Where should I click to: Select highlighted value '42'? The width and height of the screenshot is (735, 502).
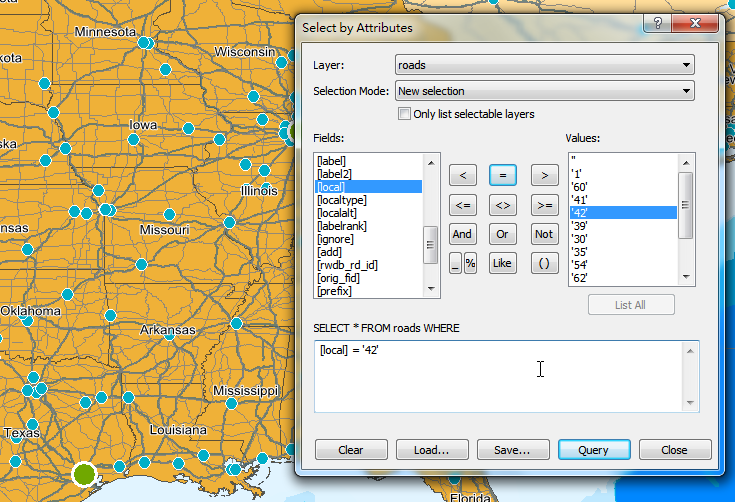pos(623,213)
